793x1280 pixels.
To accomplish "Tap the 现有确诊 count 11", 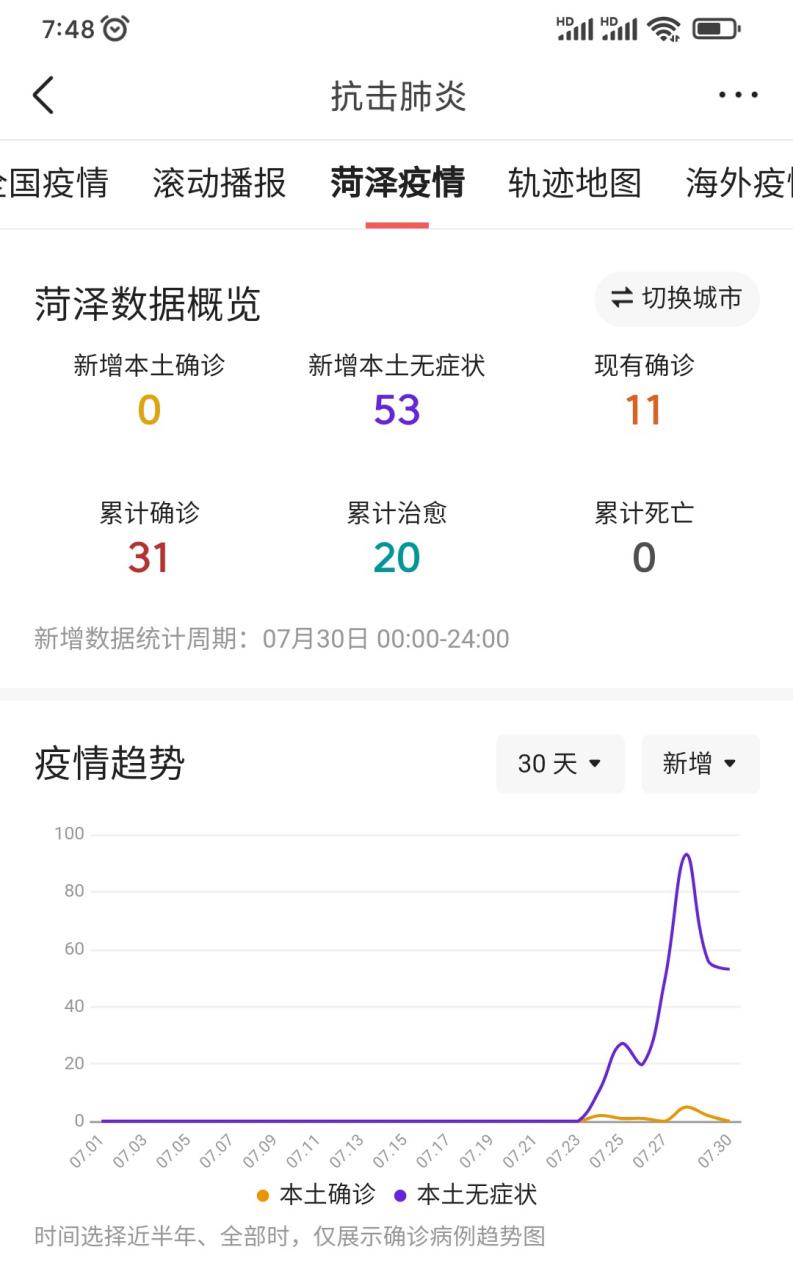I will click(643, 410).
